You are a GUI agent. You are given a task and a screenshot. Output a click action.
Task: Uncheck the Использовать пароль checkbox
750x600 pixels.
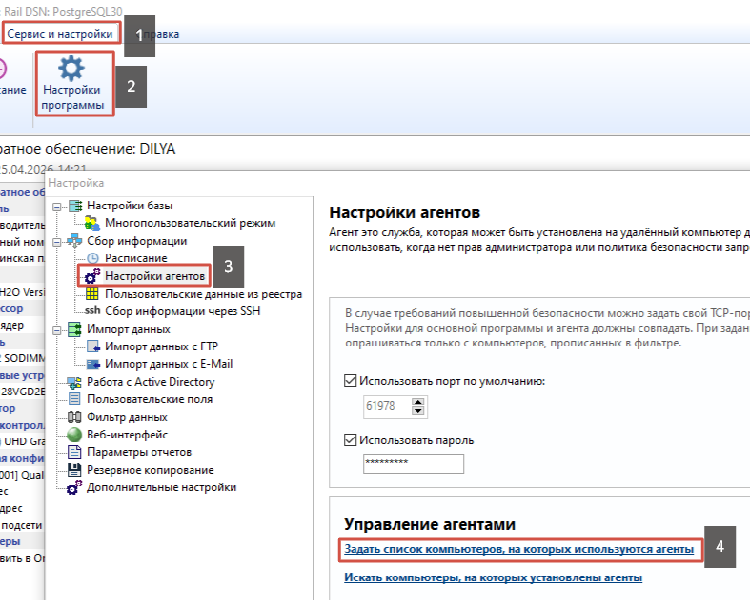[350, 440]
